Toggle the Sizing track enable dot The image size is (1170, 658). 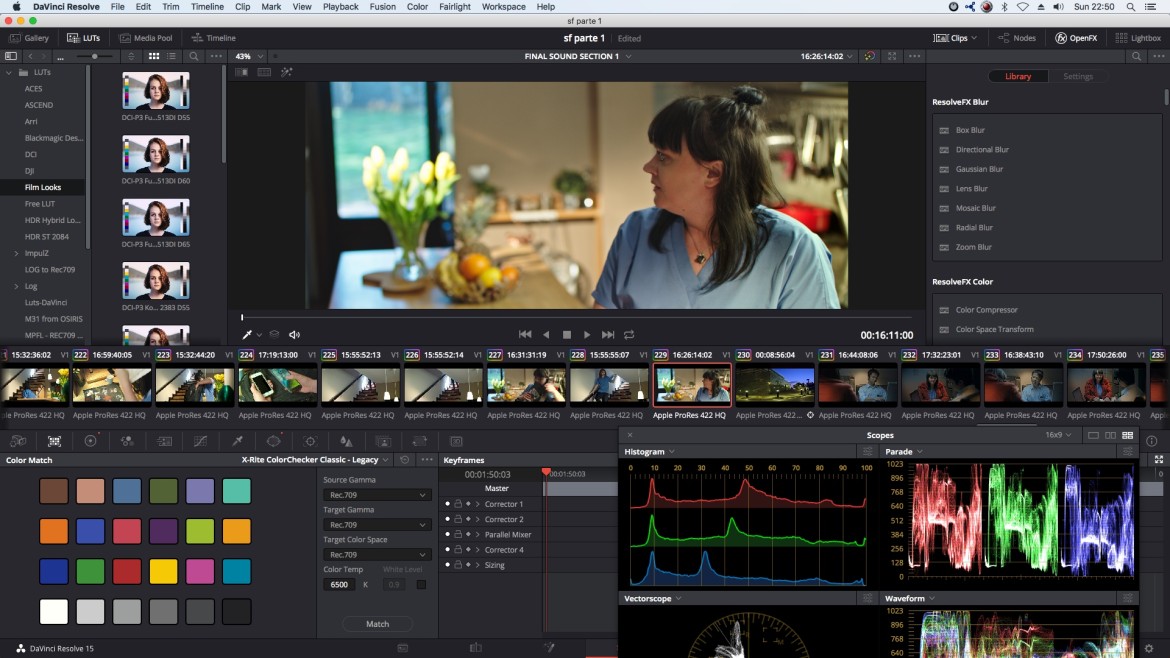click(x=448, y=565)
